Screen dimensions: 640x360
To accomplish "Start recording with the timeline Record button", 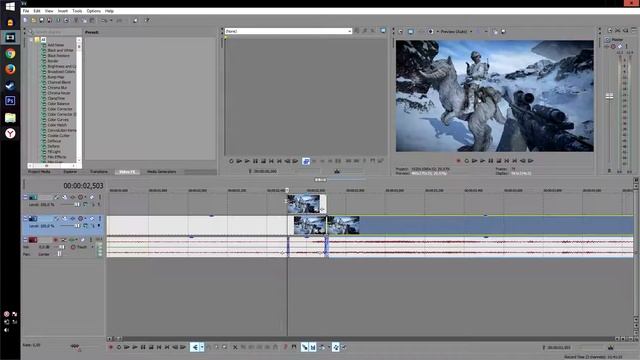I will (x=111, y=347).
